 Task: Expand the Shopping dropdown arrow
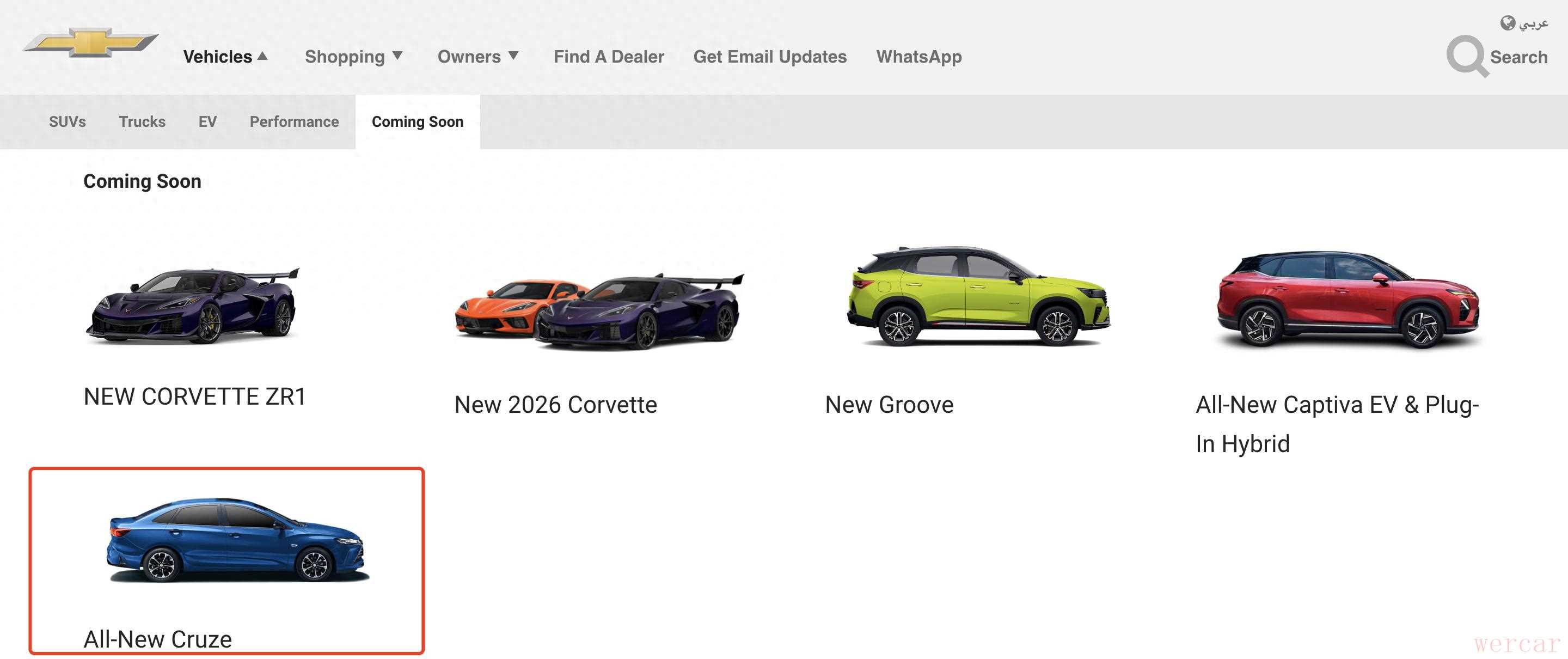pyautogui.click(x=397, y=56)
